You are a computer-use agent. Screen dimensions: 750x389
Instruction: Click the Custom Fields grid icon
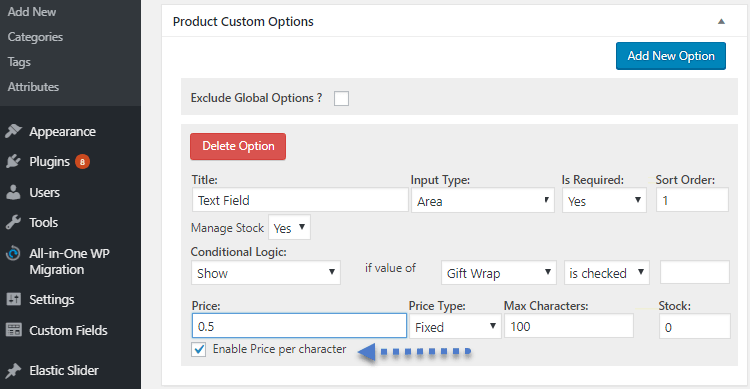tap(13, 330)
